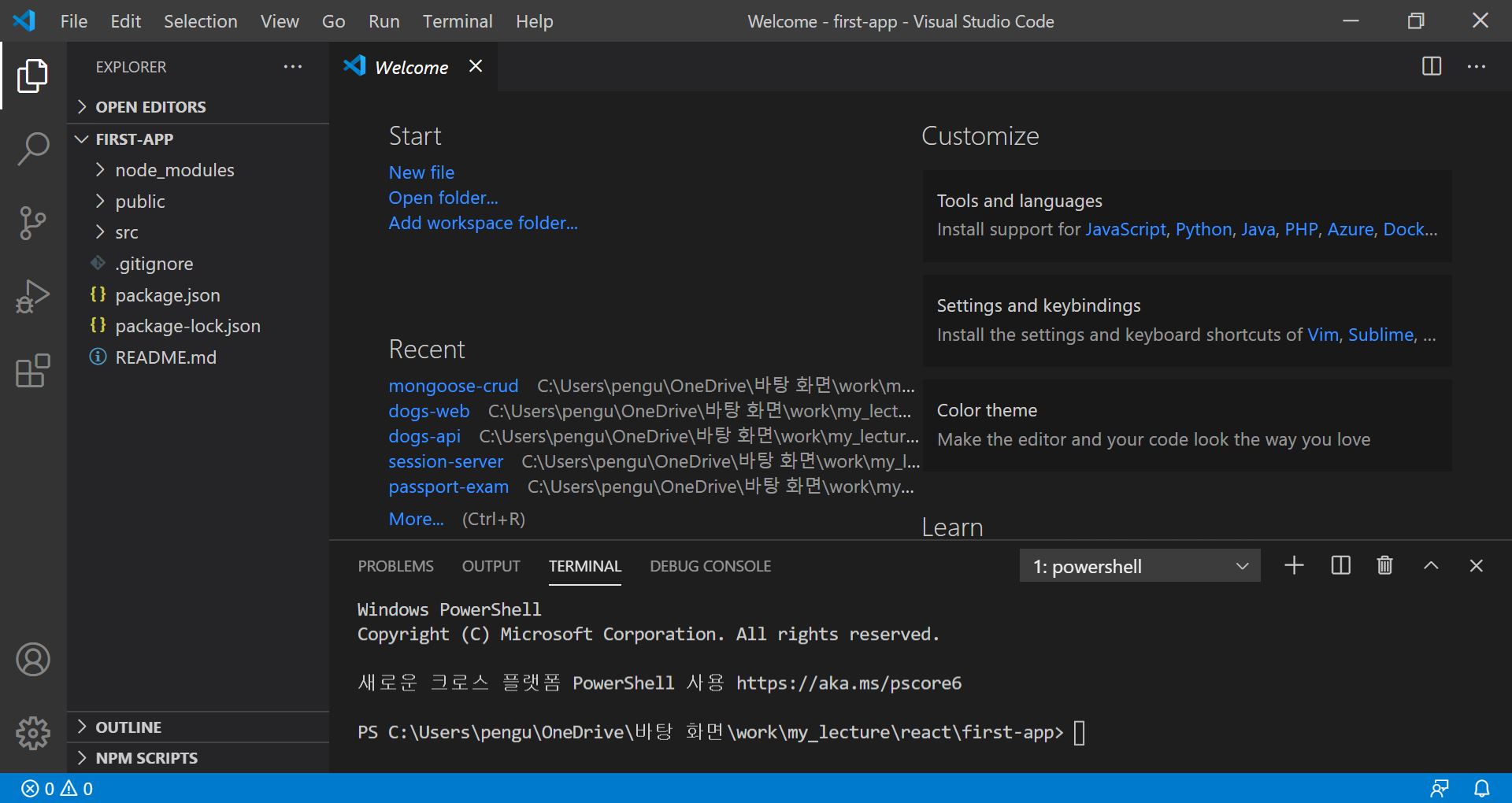Open notifications bell in status bar

pos(1482,788)
